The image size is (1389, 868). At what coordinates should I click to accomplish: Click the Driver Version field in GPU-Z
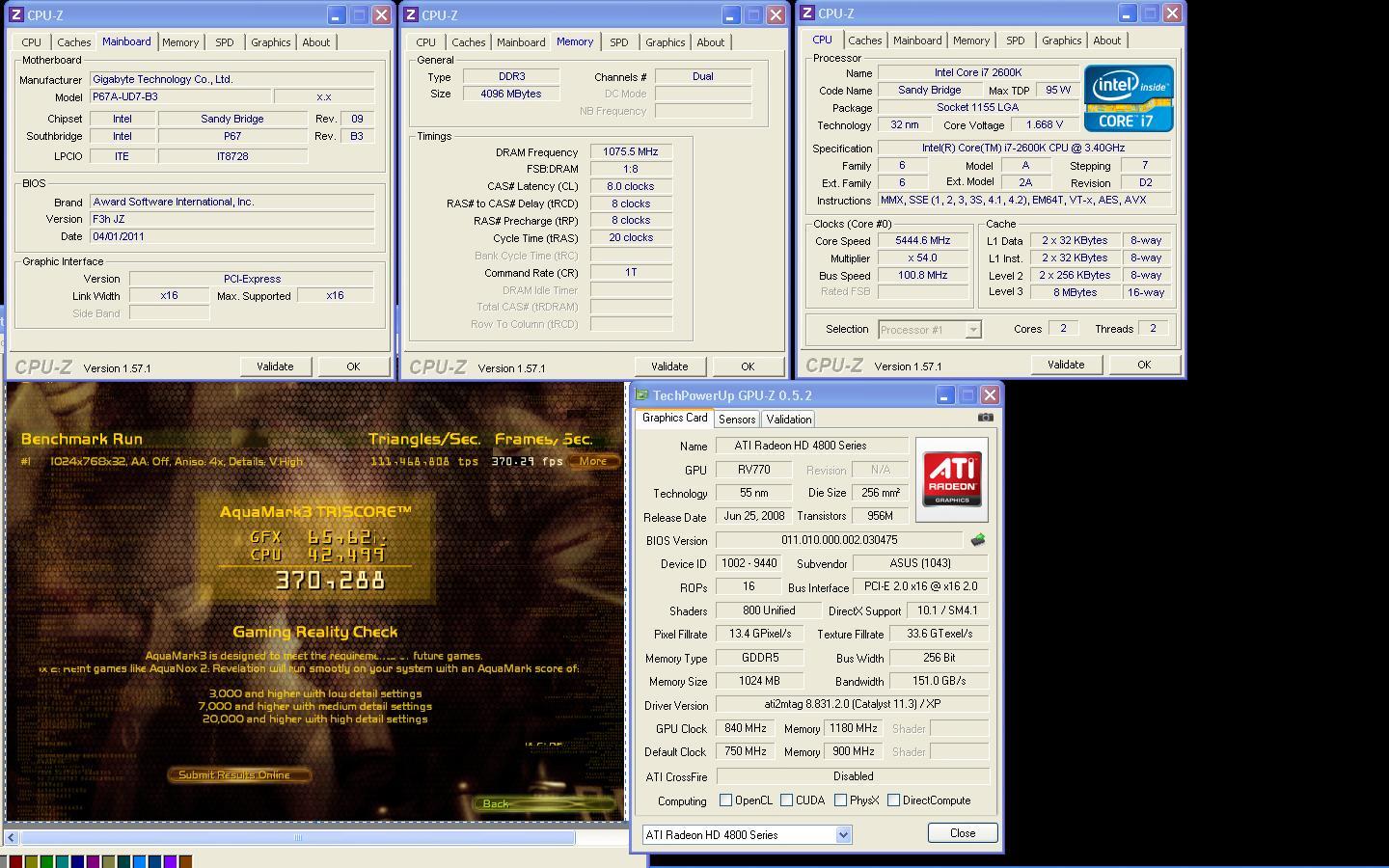click(853, 705)
